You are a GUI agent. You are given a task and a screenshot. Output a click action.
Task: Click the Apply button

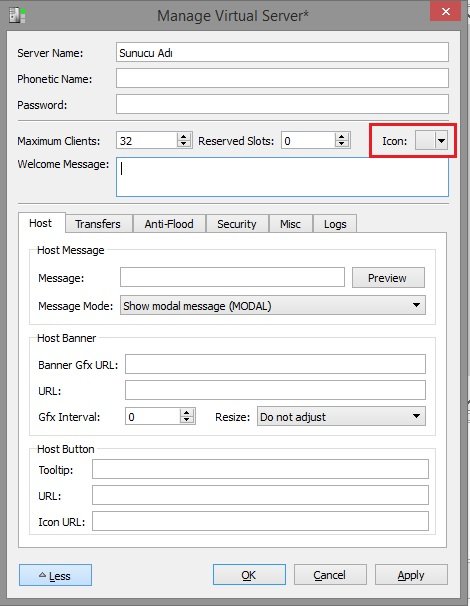411,575
